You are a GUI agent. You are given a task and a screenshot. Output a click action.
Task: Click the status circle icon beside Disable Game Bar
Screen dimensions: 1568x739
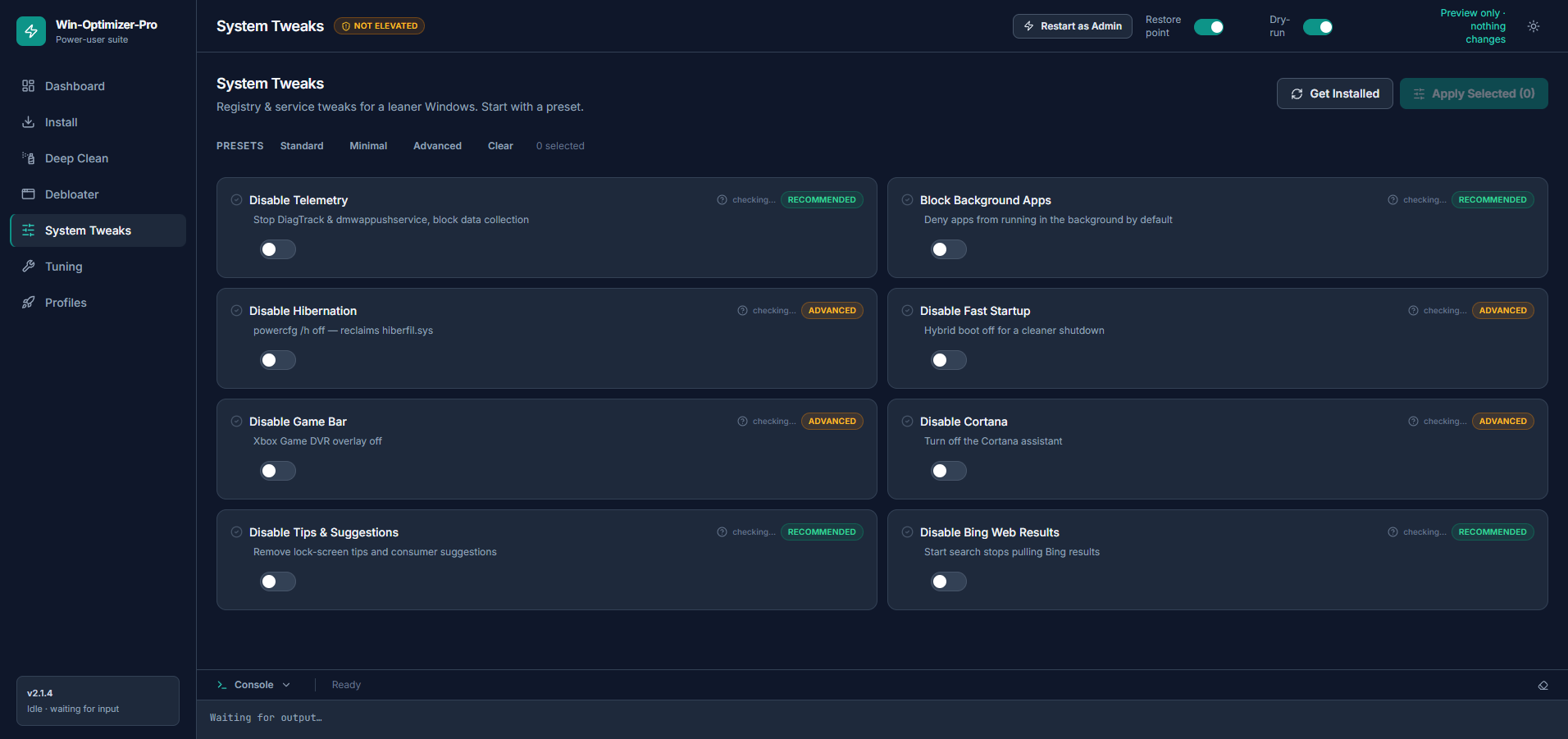[236, 422]
